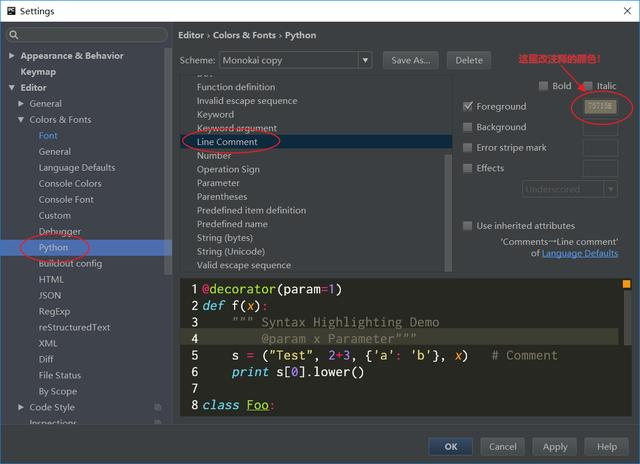Select String (Unicode) attribute
The image size is (640, 464).
click(231, 251)
